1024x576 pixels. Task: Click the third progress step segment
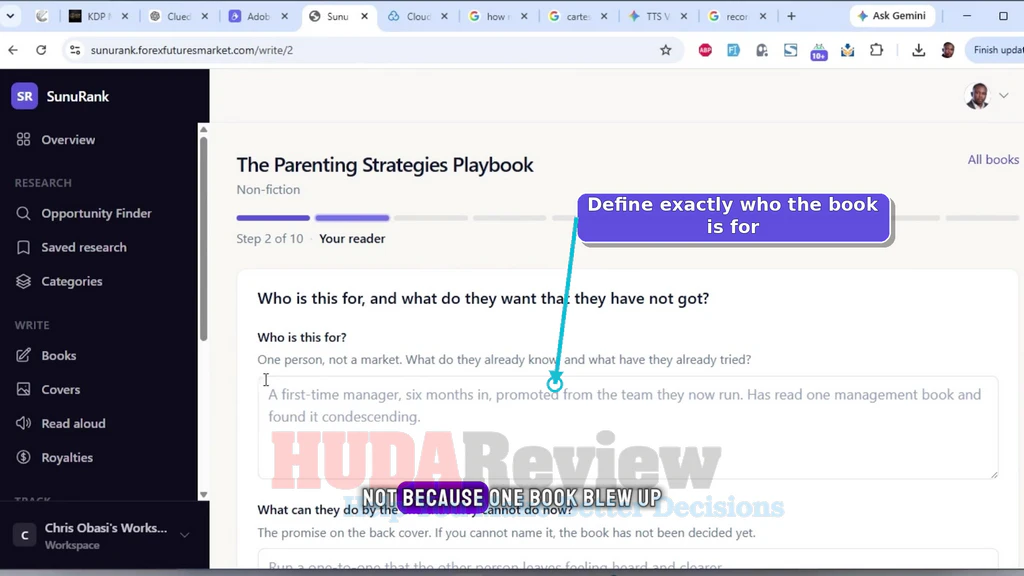[x=431, y=217]
